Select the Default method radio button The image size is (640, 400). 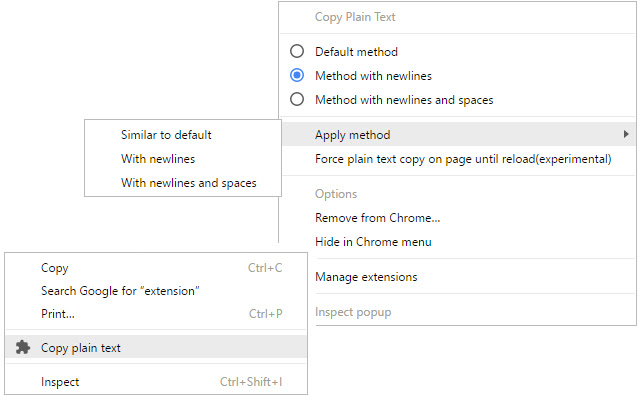click(296, 52)
